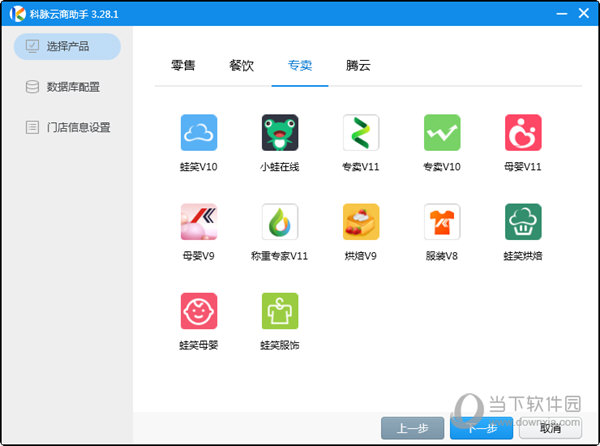Select the 服装V8 orange shirt icon
600x446 pixels.
[x=442, y=221]
